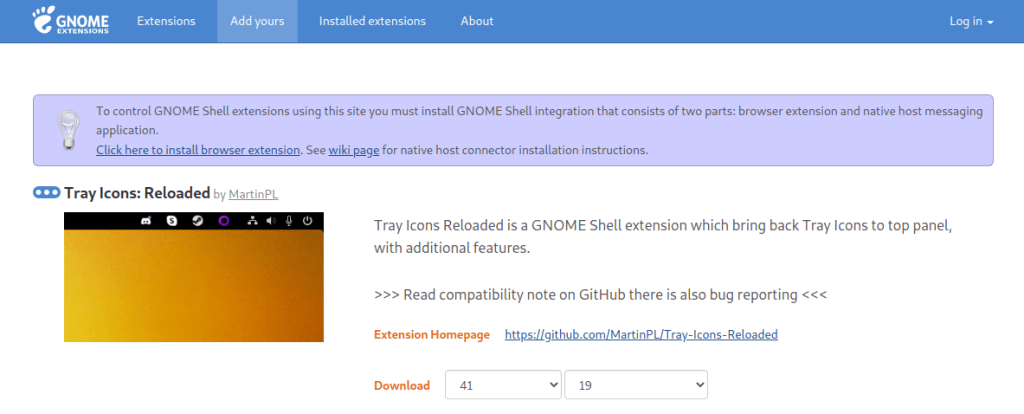Click the lightbulb hint icon
The image size is (1024, 414).
pyautogui.click(x=68, y=130)
